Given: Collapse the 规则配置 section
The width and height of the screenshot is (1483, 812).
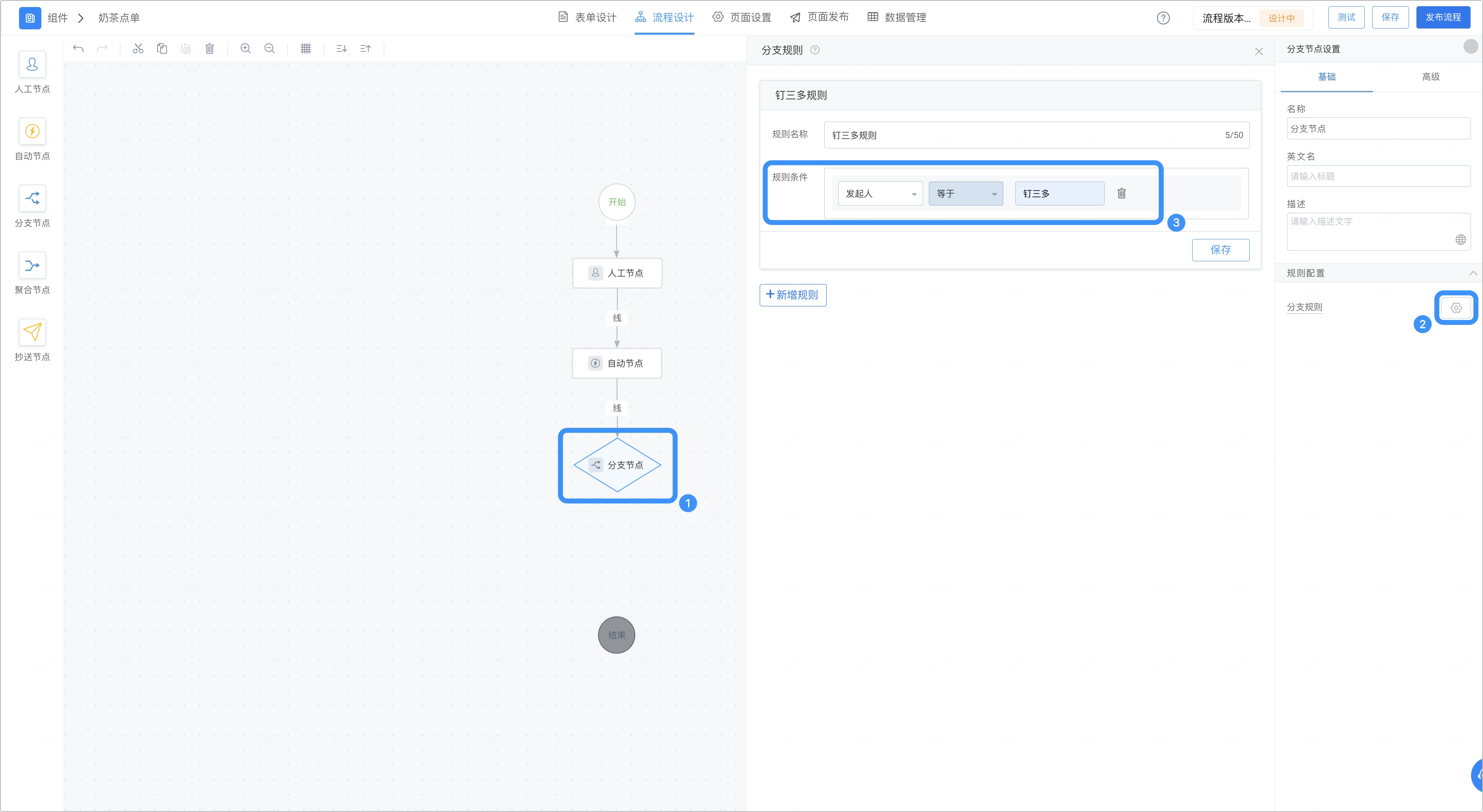Looking at the screenshot, I should pyautogui.click(x=1473, y=273).
